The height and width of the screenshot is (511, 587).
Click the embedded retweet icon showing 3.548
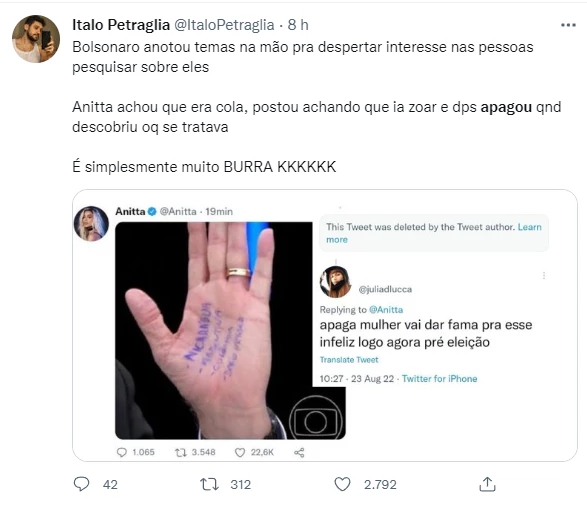pos(181,452)
